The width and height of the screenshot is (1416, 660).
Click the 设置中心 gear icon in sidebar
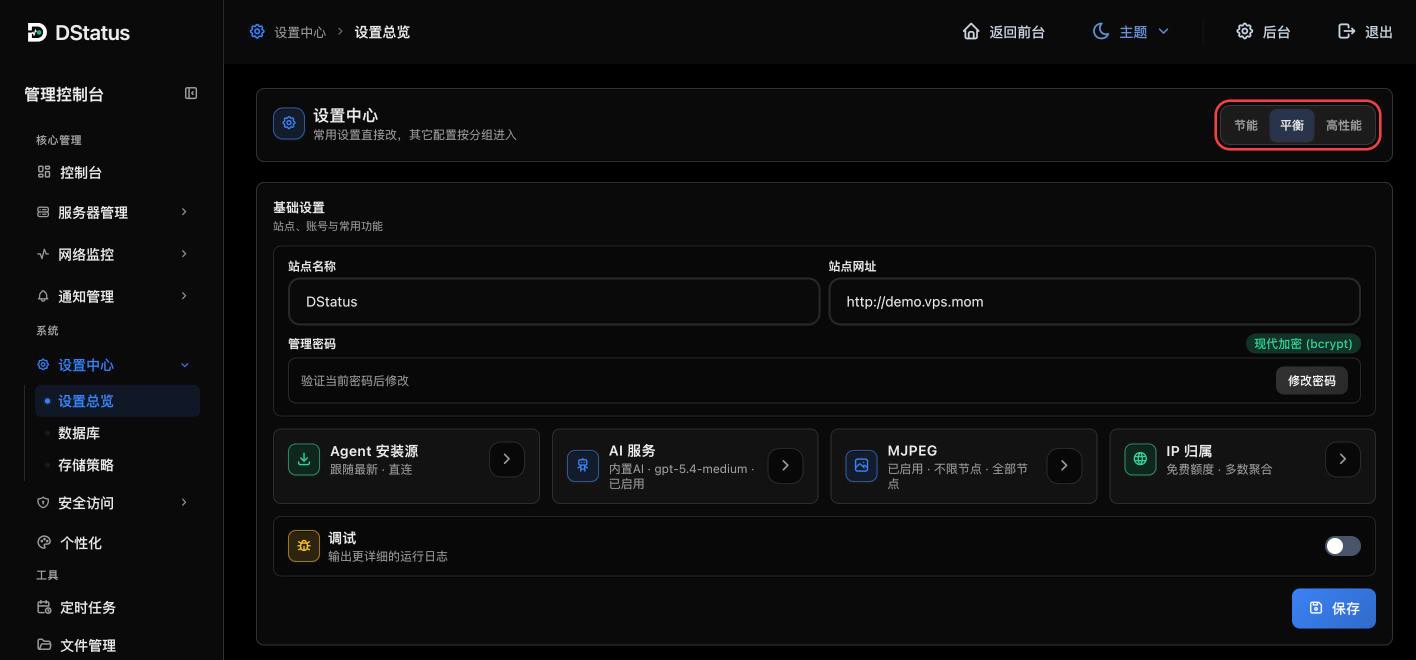click(x=43, y=365)
